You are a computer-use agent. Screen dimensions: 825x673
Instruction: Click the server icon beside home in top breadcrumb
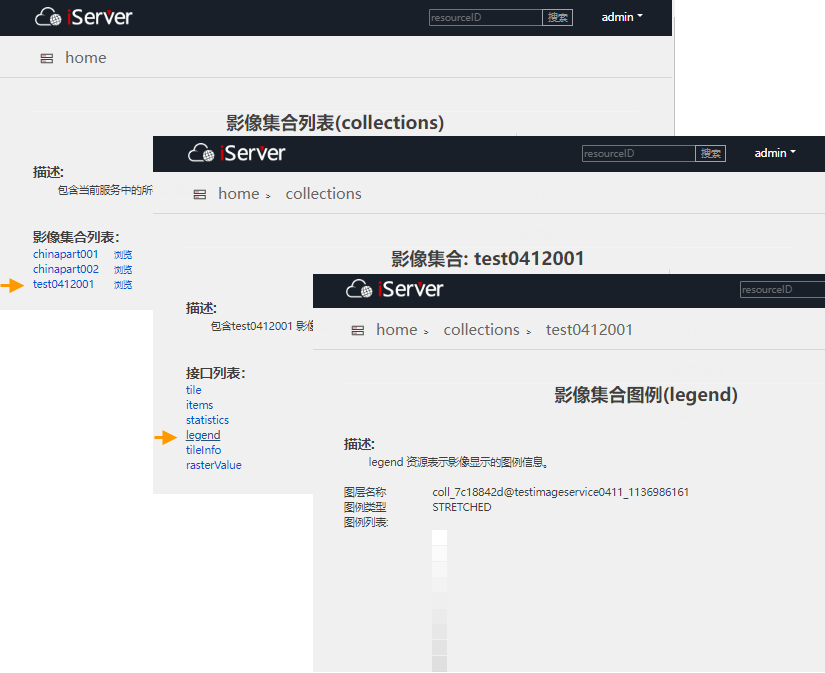tap(47, 59)
